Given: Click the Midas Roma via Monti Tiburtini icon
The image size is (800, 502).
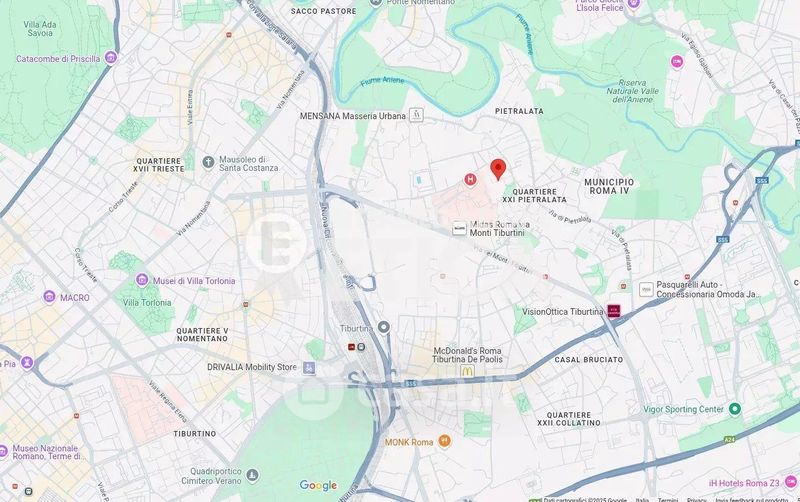Looking at the screenshot, I should coord(459,229).
